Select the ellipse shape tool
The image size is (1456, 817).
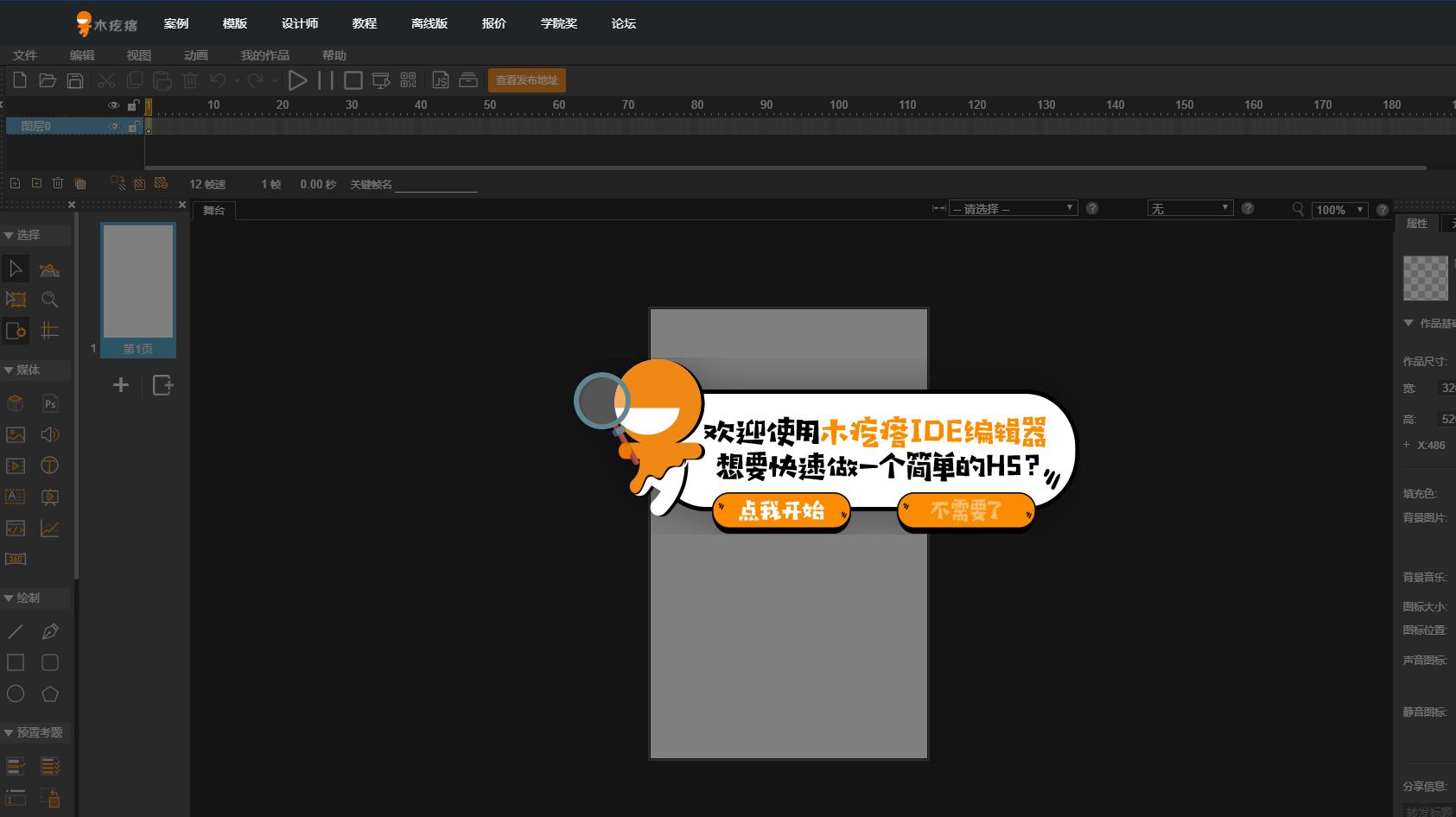(16, 693)
